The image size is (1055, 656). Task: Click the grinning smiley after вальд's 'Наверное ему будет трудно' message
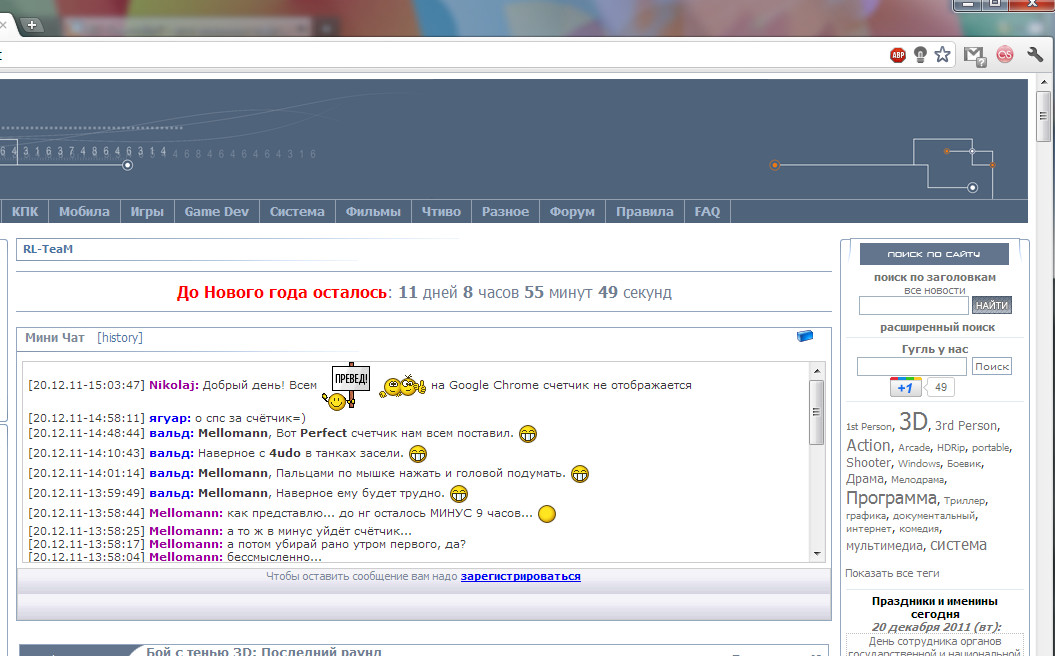(x=459, y=494)
